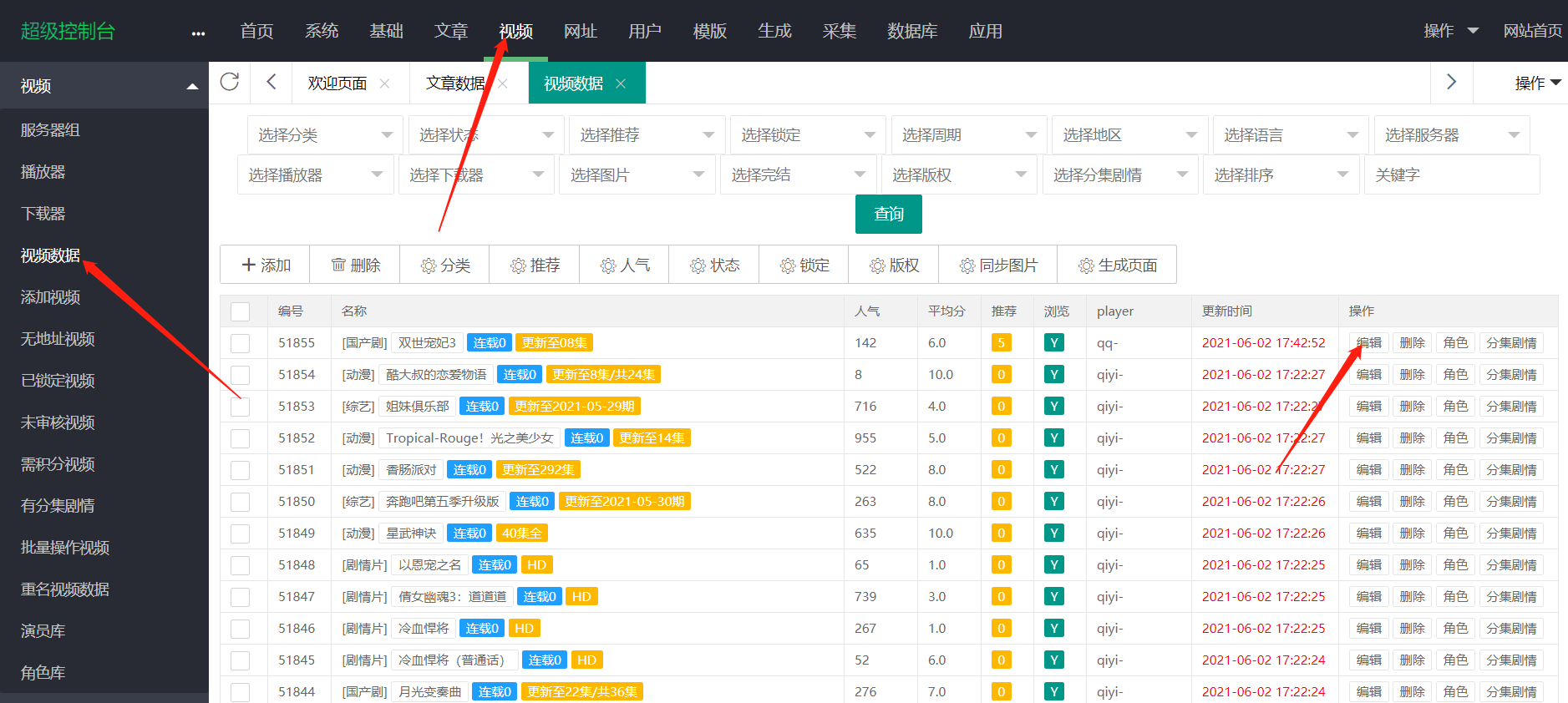Click 编辑 for row 51855

pos(1368,342)
